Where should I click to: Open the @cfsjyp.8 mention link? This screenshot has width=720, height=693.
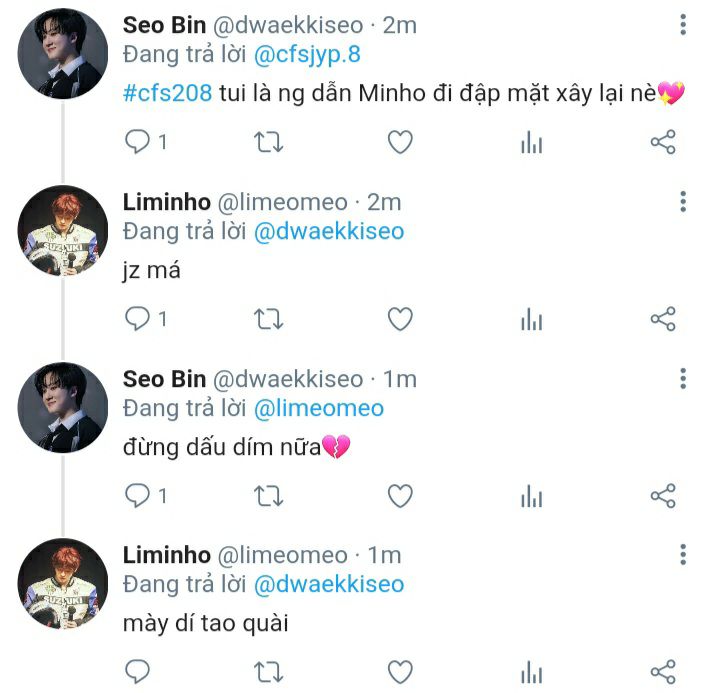(307, 55)
